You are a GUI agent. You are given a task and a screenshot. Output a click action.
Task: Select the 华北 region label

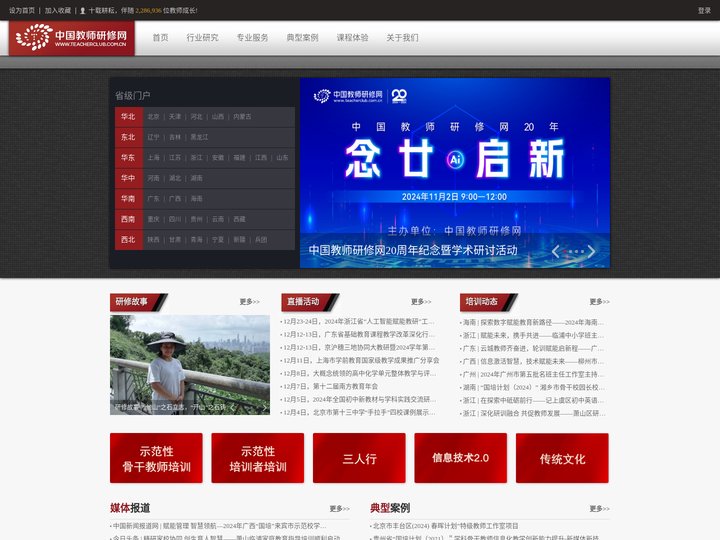[x=129, y=117]
